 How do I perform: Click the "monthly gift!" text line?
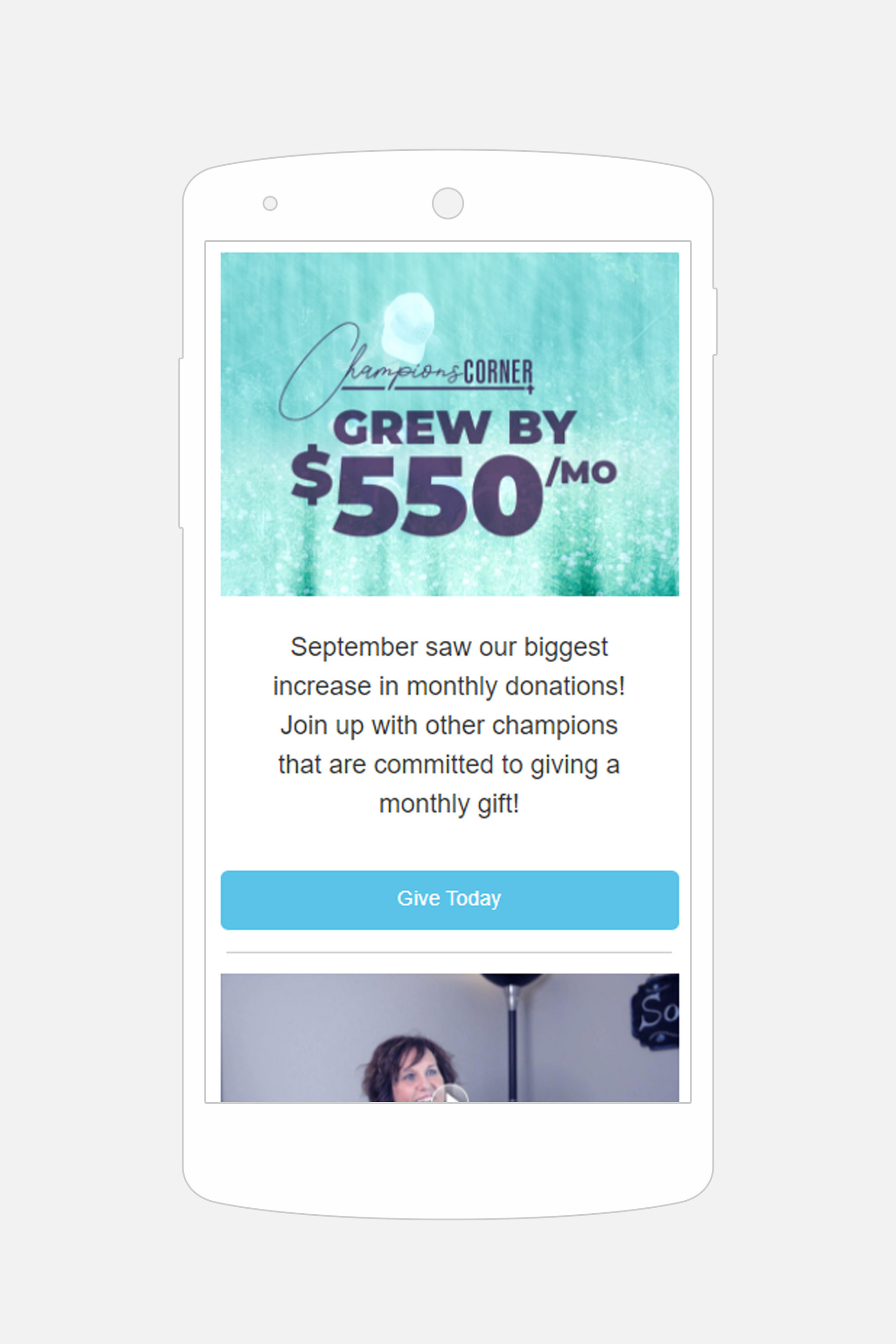(x=448, y=804)
